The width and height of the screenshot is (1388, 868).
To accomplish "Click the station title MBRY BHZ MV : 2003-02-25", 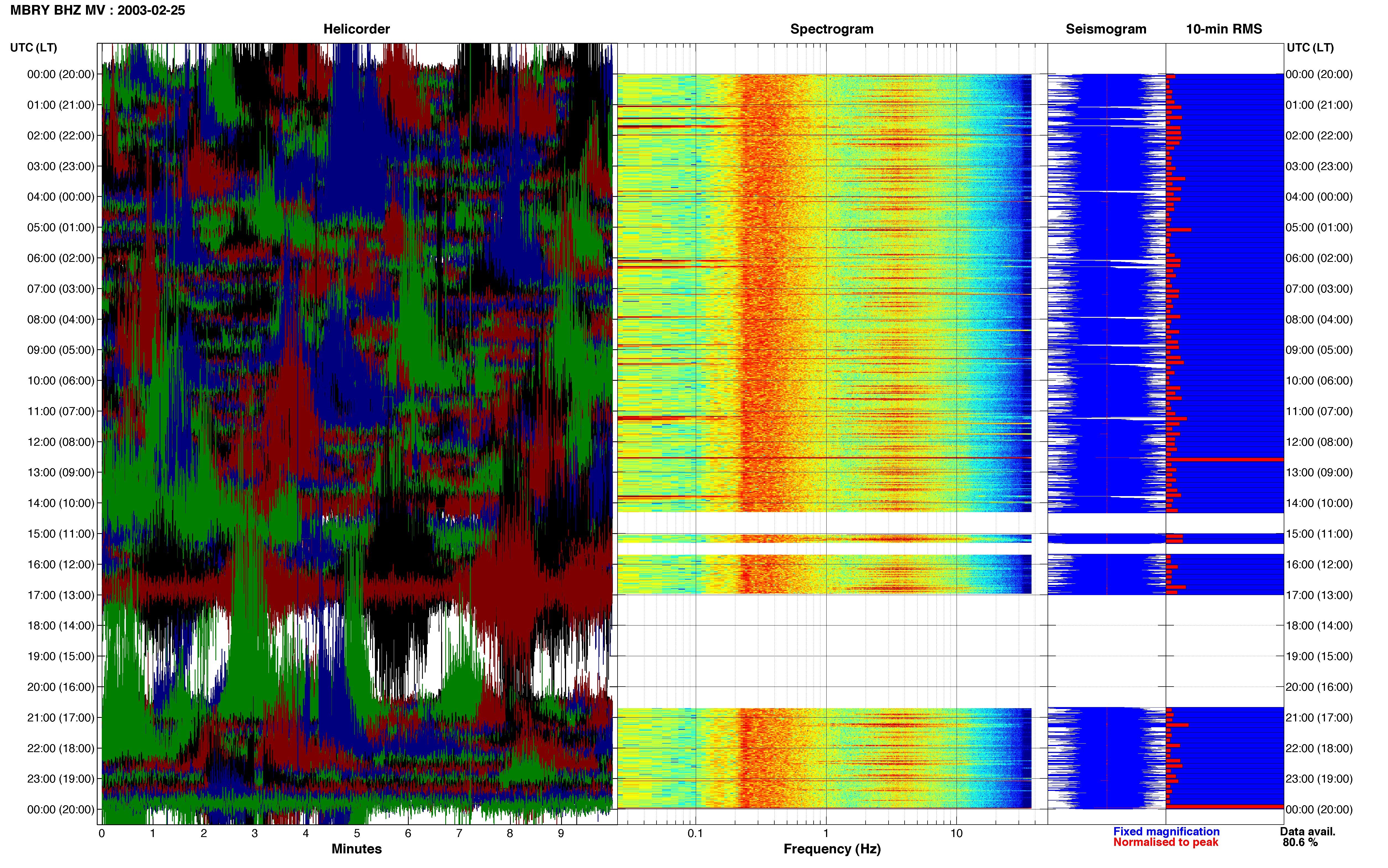I will pyautogui.click(x=98, y=10).
